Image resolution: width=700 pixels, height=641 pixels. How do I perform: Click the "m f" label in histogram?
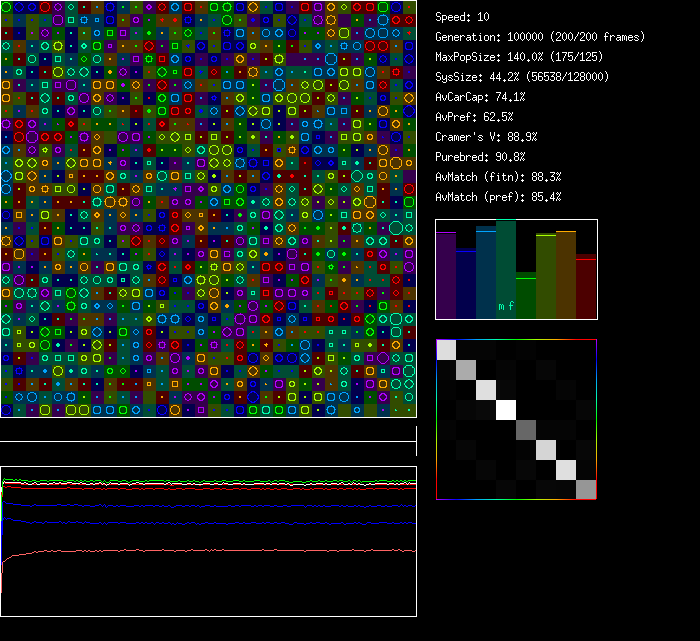pyautogui.click(x=506, y=307)
